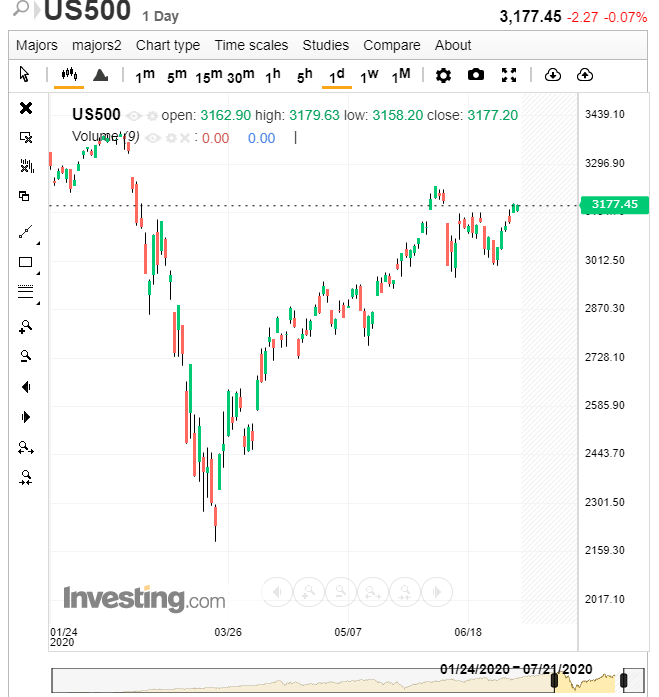Open Volume study settings gear
This screenshot has width=659, height=697.
pyautogui.click(x=171, y=138)
